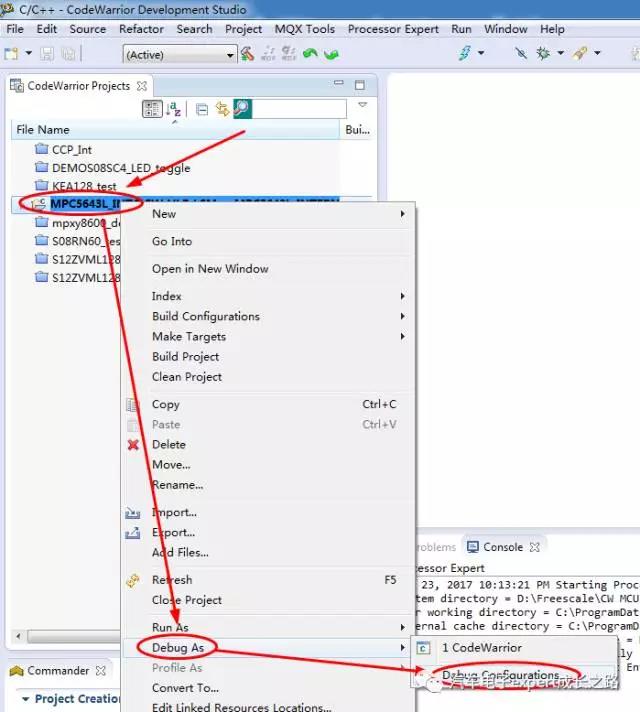Choose Clean Project from the context menu
This screenshot has height=712, width=640.
(x=186, y=377)
